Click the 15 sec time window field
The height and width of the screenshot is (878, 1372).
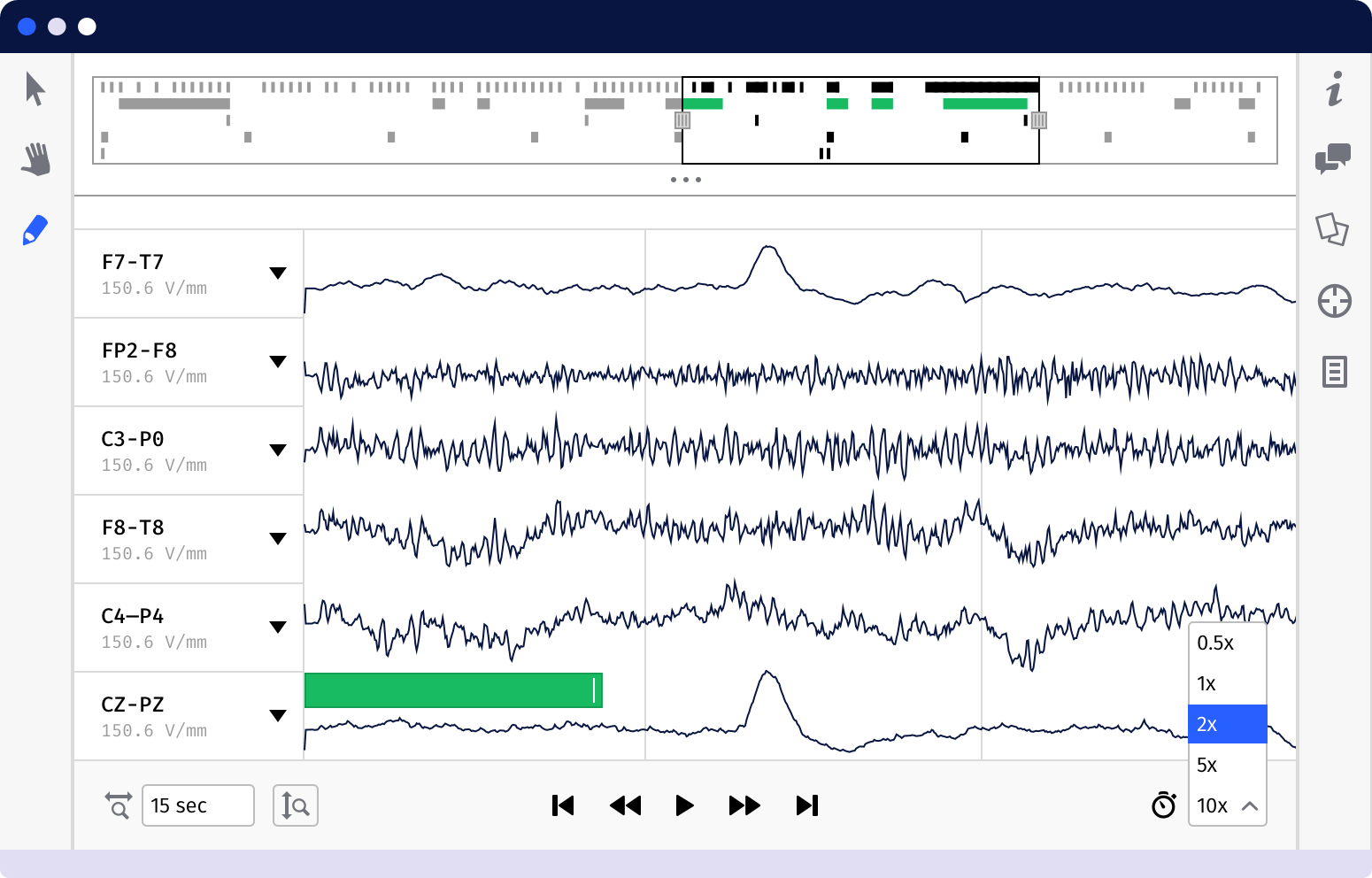[x=197, y=805]
